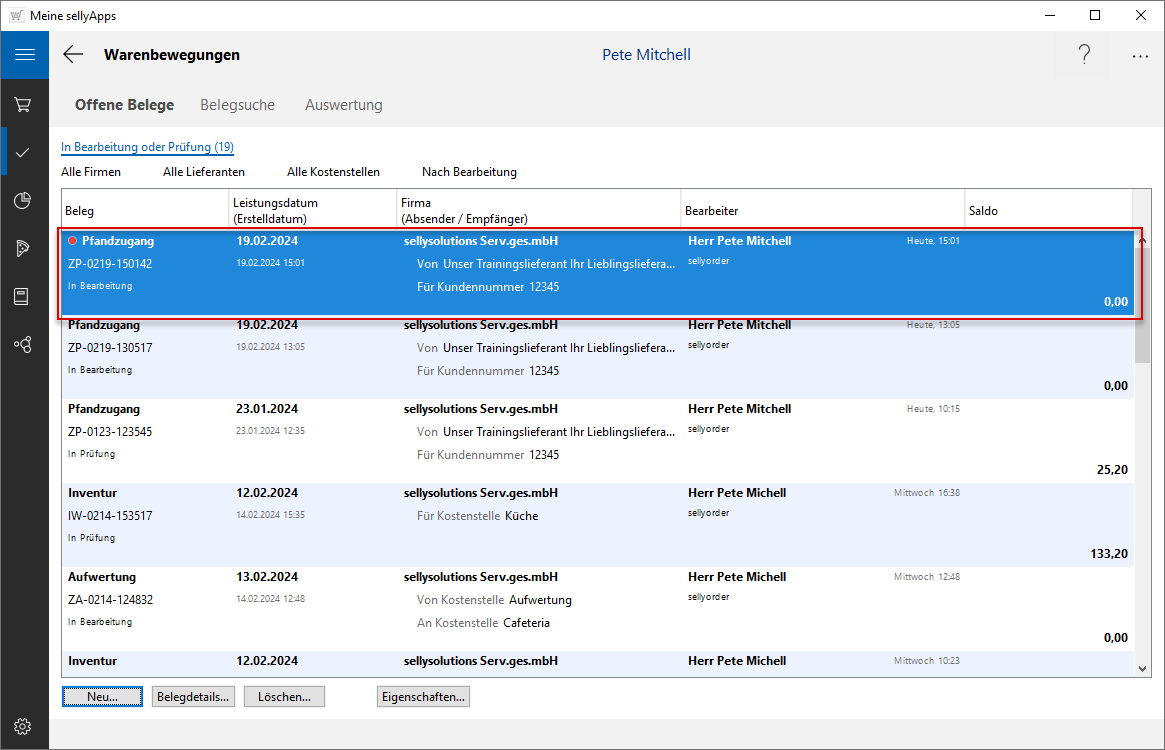Click the Belegdetails... button
This screenshot has height=750, width=1165.
click(x=194, y=697)
